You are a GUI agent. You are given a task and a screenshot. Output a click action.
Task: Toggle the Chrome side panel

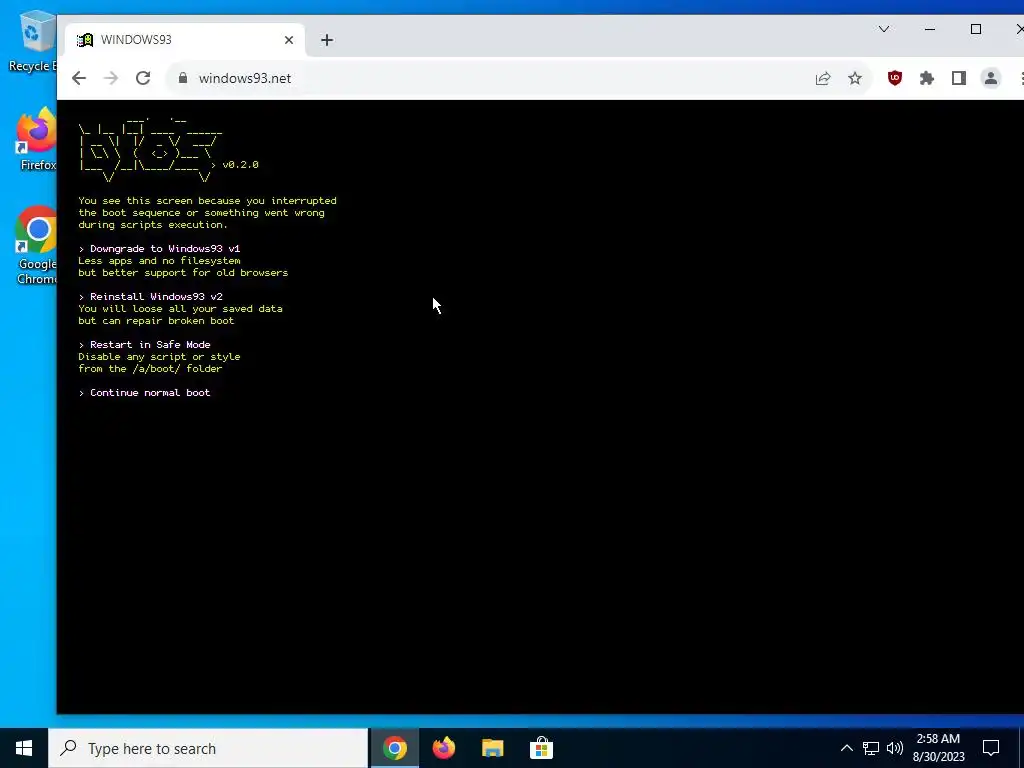click(x=959, y=78)
